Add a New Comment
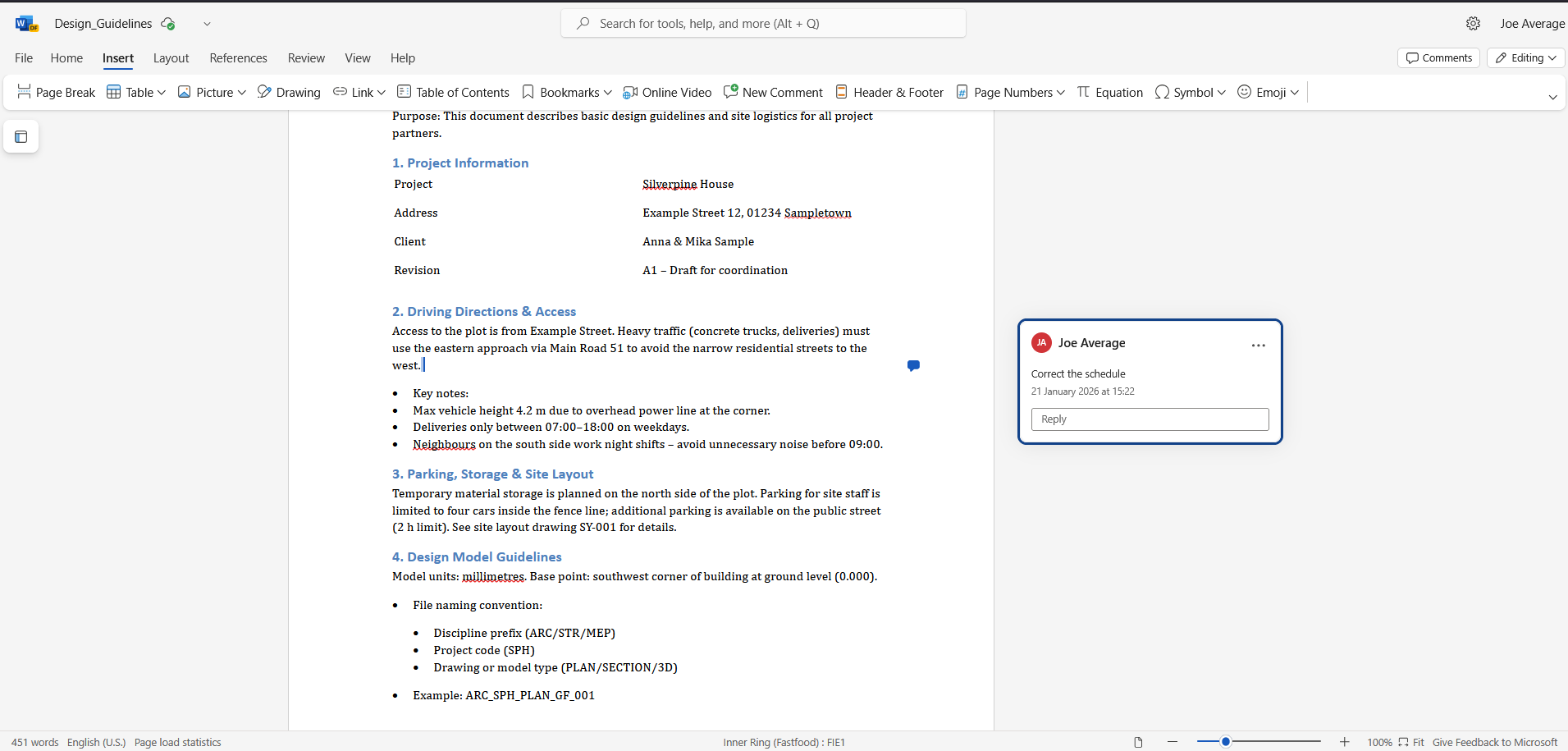 click(773, 93)
